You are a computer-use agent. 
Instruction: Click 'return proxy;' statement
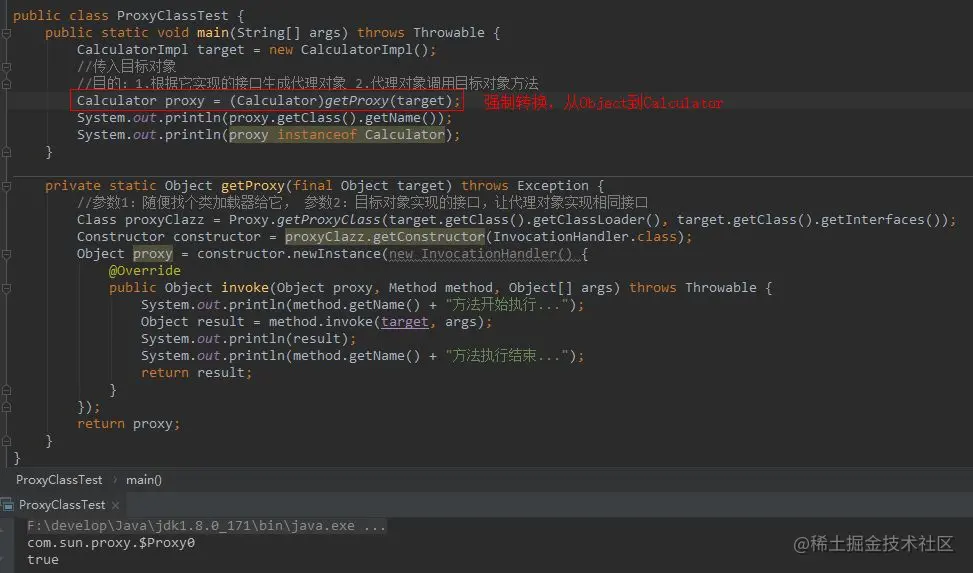(x=128, y=423)
